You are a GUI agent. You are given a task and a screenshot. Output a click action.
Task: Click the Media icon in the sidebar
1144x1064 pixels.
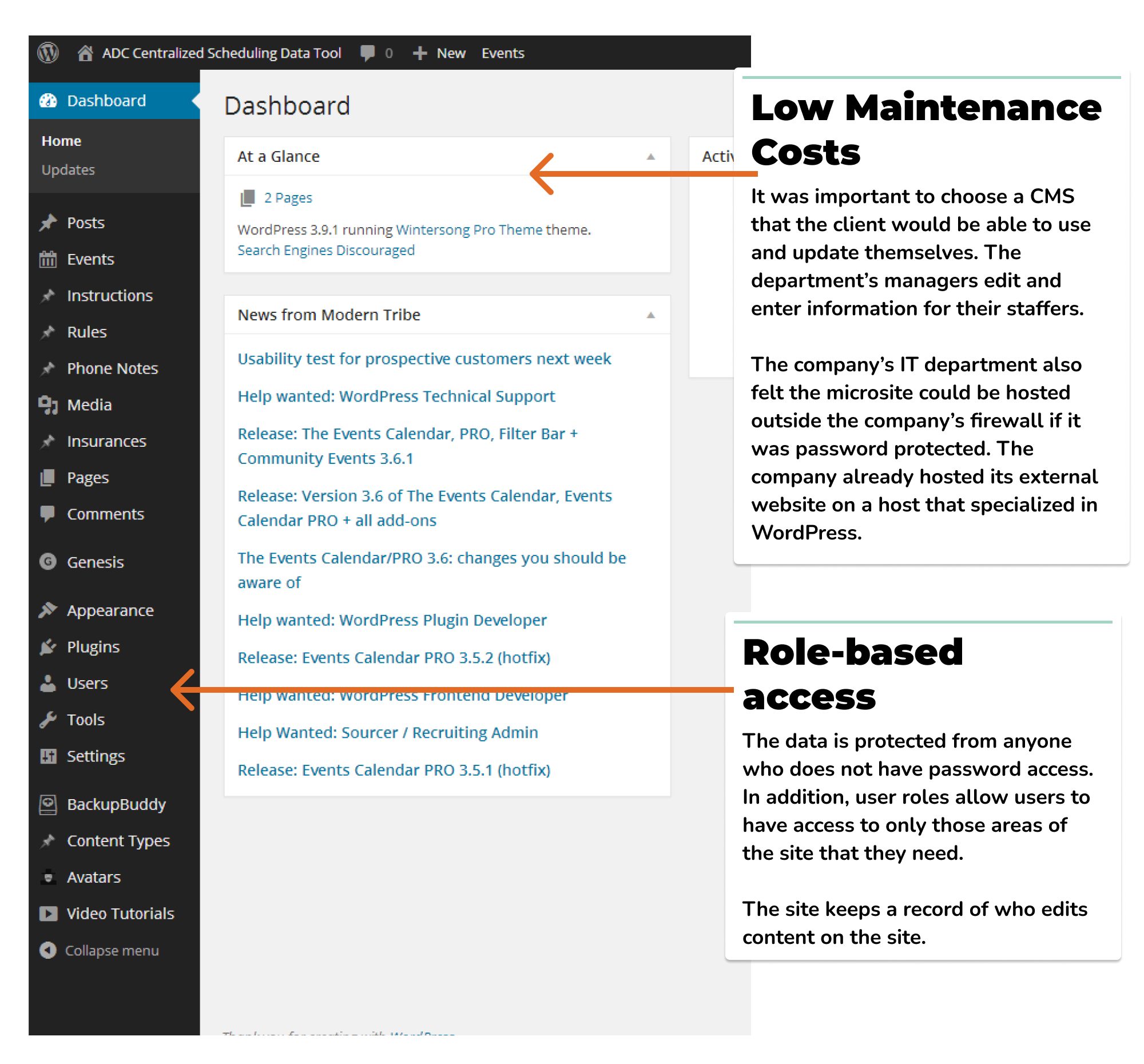coord(49,406)
